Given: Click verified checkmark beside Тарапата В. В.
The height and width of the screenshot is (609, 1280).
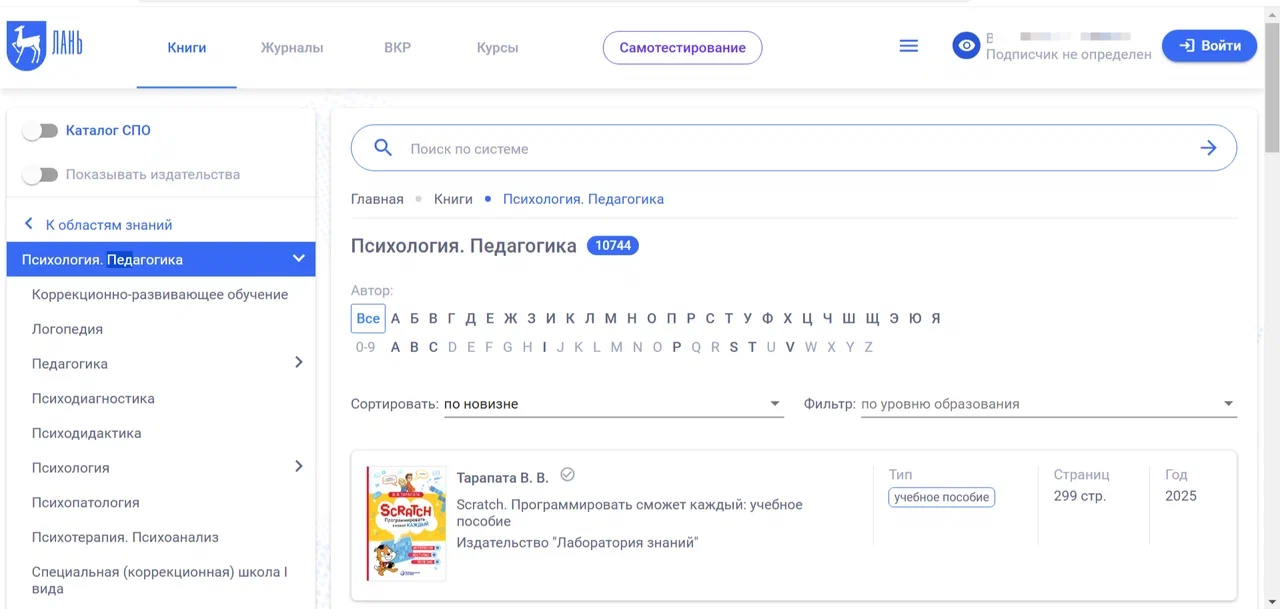Looking at the screenshot, I should [567, 475].
